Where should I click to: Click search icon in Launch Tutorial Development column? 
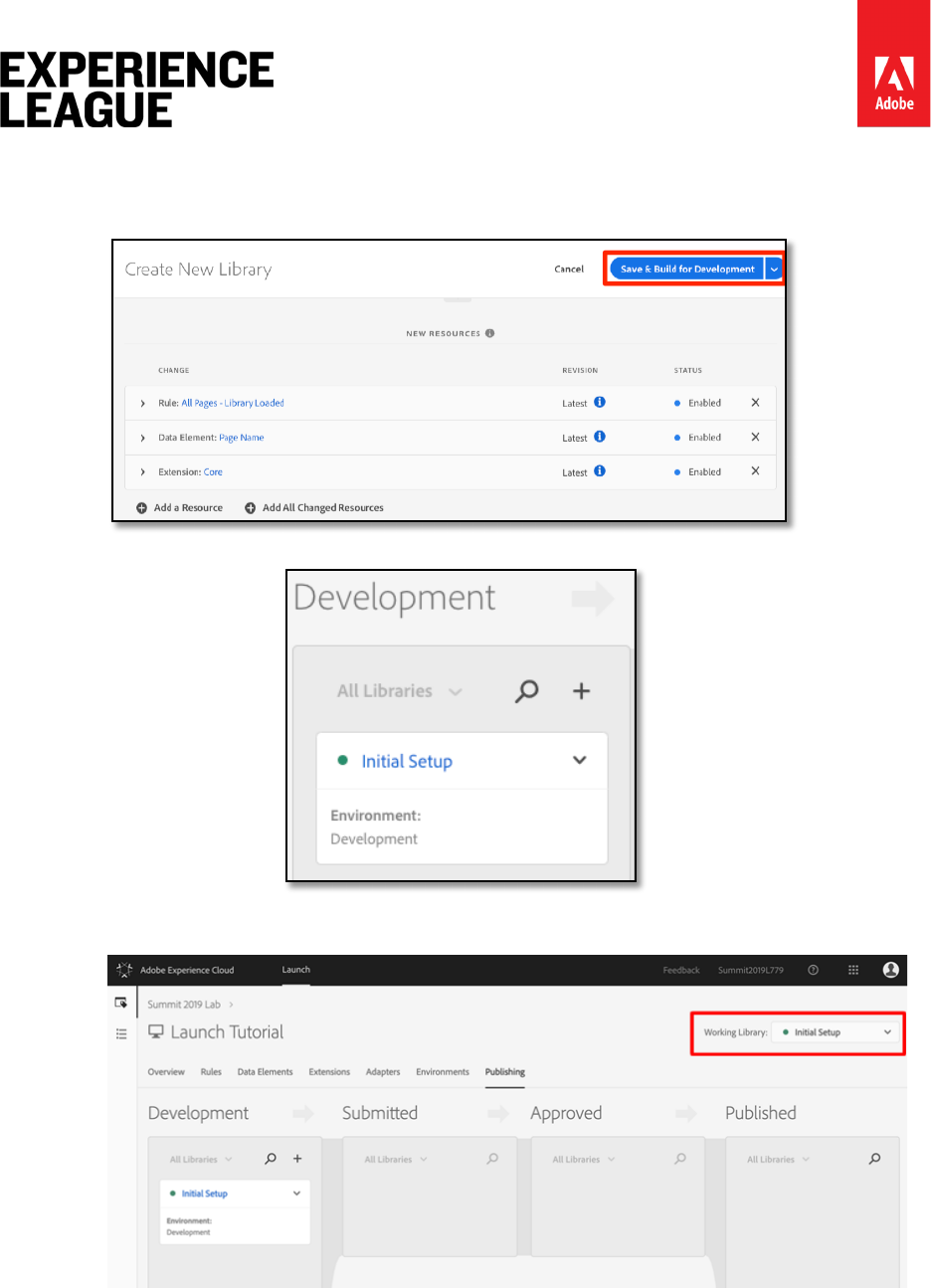270,1159
